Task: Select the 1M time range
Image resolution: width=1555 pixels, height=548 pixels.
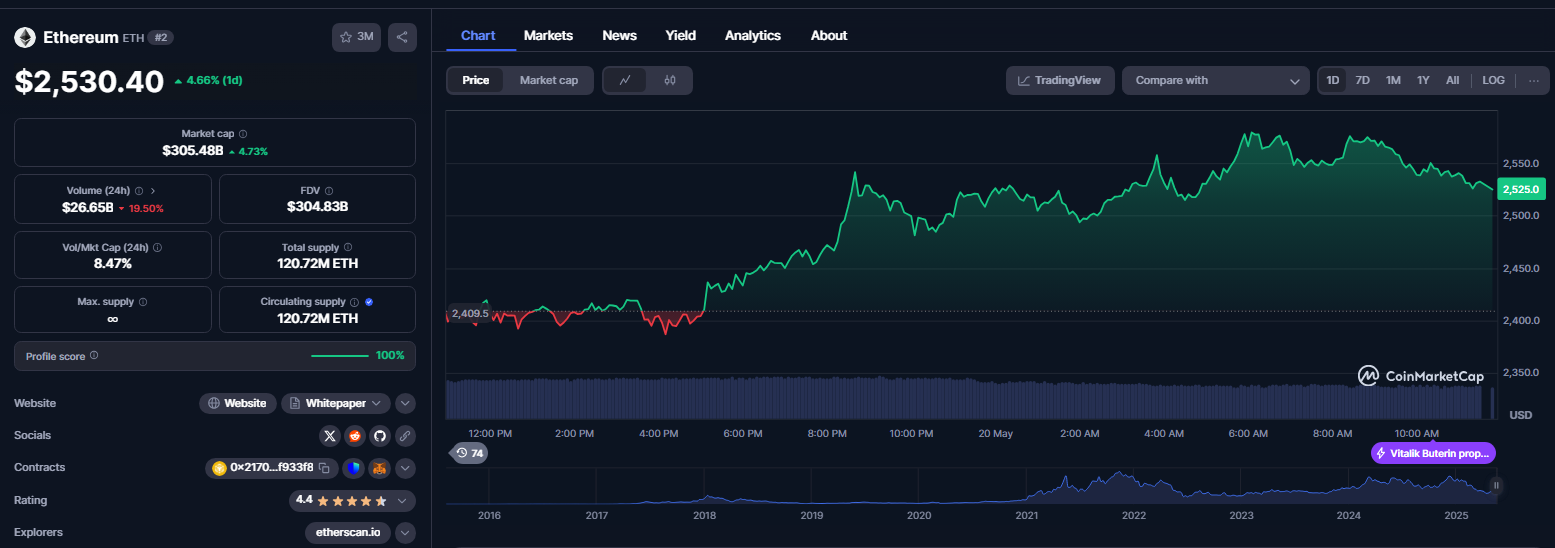Action: tap(1393, 80)
